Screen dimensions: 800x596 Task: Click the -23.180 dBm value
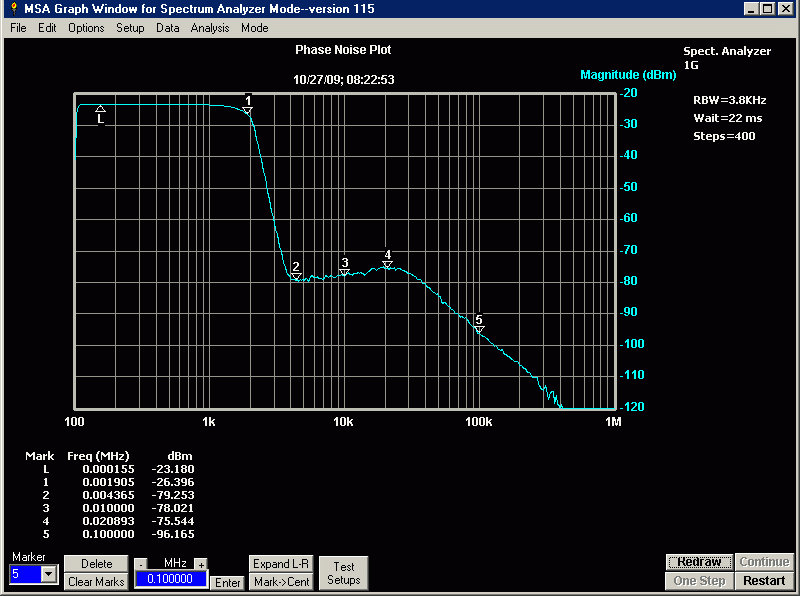click(173, 469)
